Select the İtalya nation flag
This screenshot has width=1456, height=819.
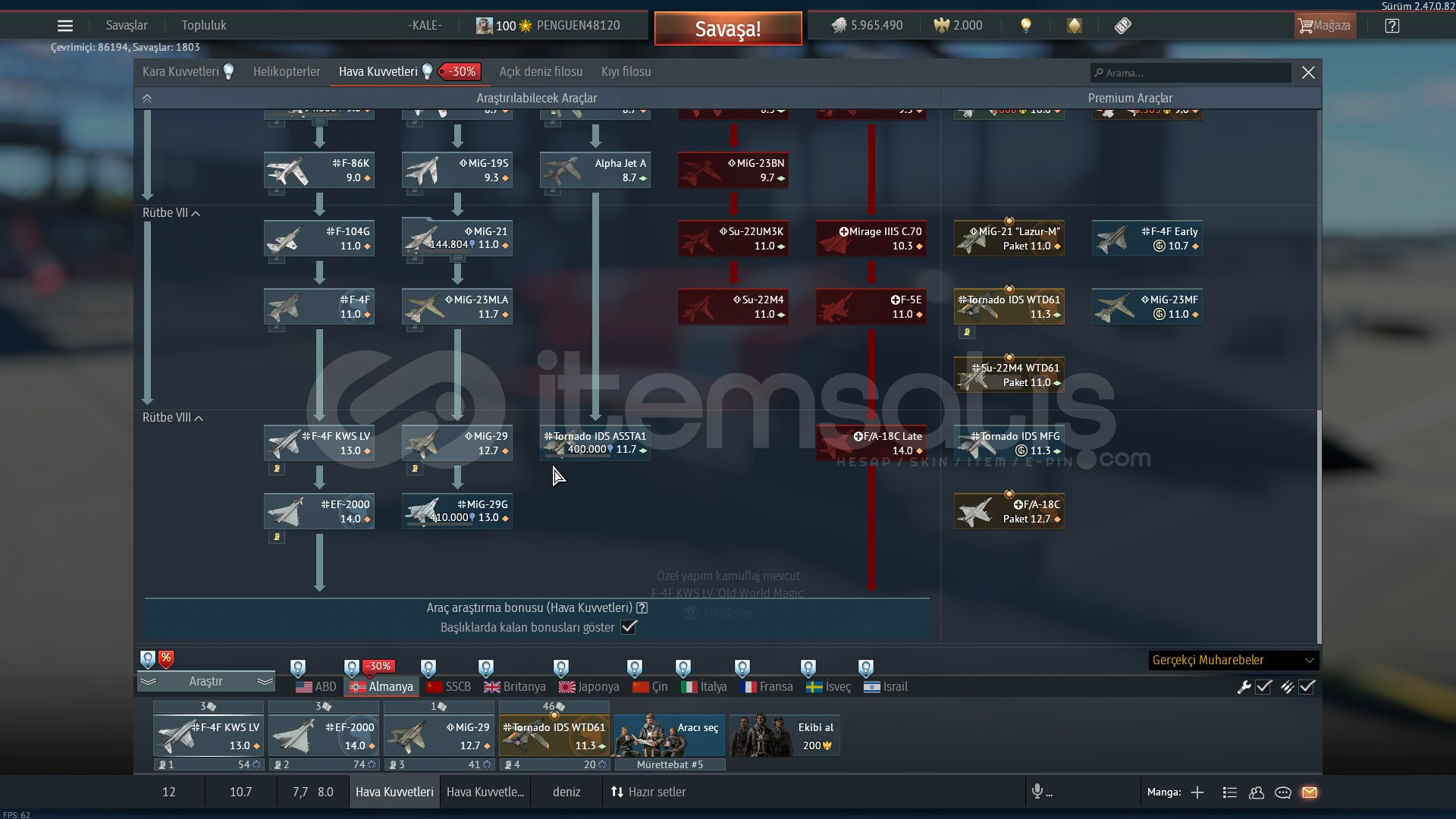point(704,687)
